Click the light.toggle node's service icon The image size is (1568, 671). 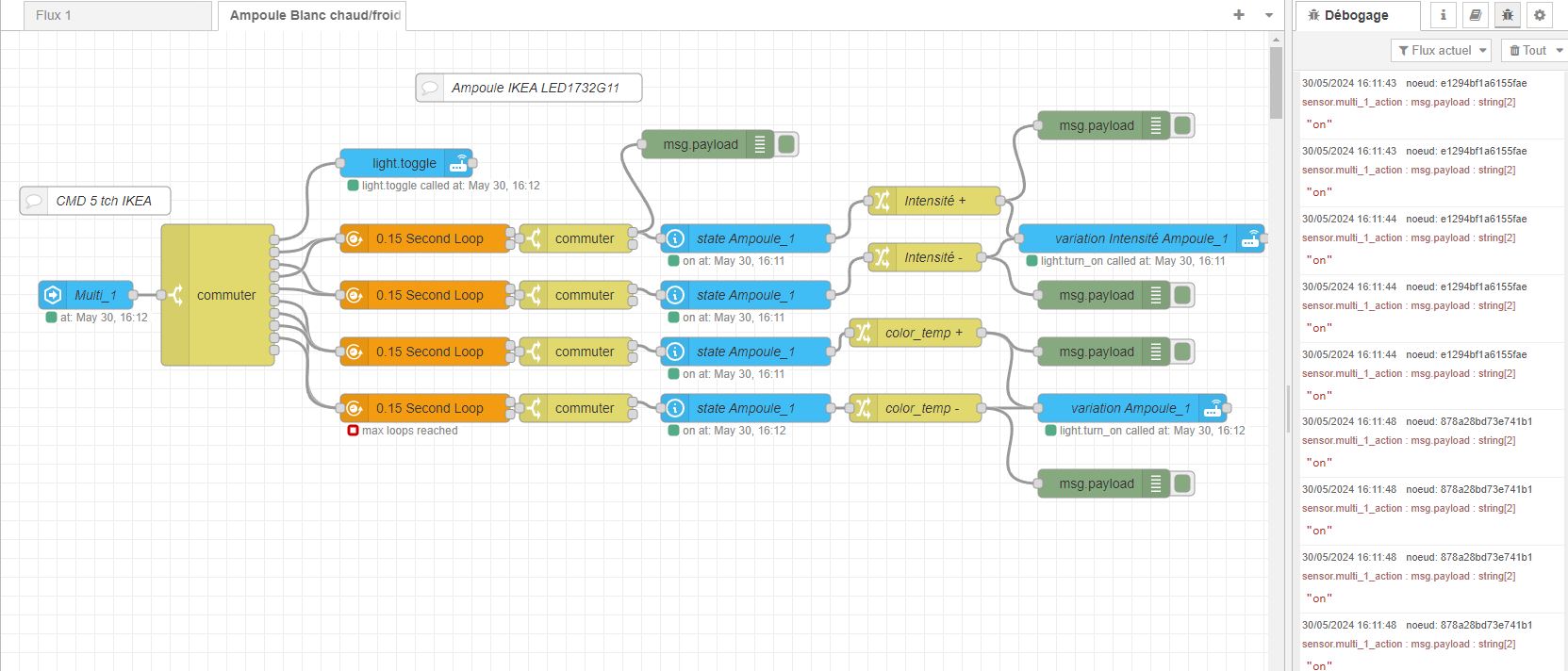point(458,163)
